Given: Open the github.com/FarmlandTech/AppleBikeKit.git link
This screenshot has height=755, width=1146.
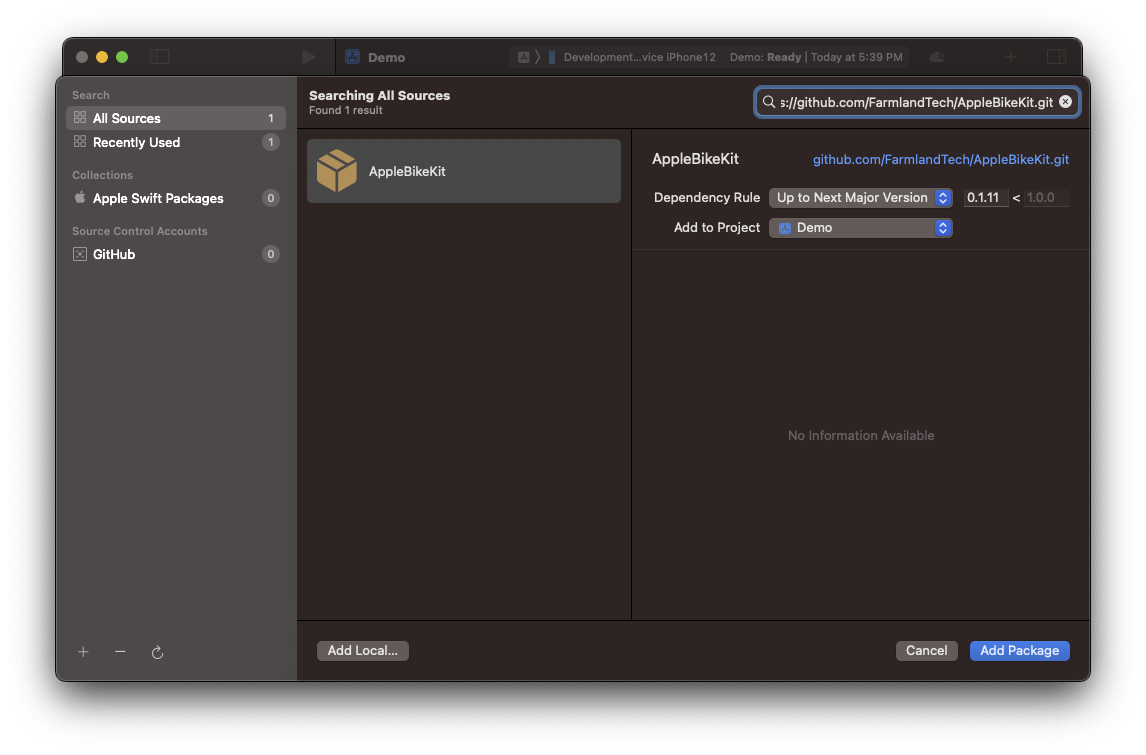Looking at the screenshot, I should (940, 159).
